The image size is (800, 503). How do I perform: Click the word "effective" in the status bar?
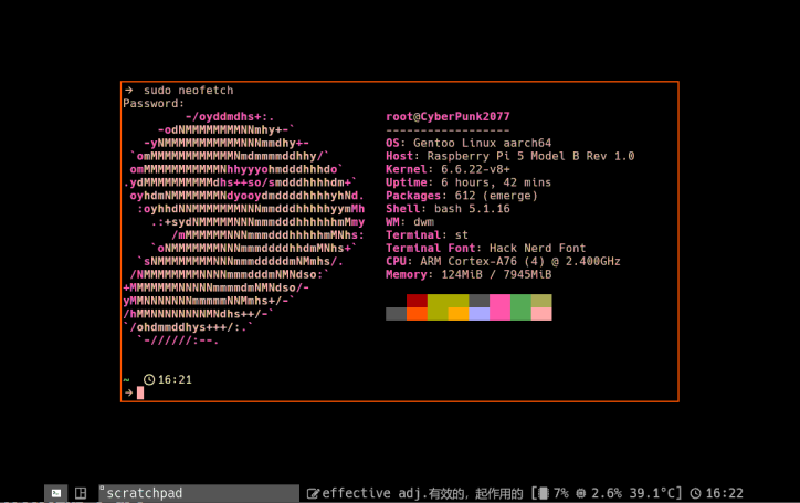(356, 493)
